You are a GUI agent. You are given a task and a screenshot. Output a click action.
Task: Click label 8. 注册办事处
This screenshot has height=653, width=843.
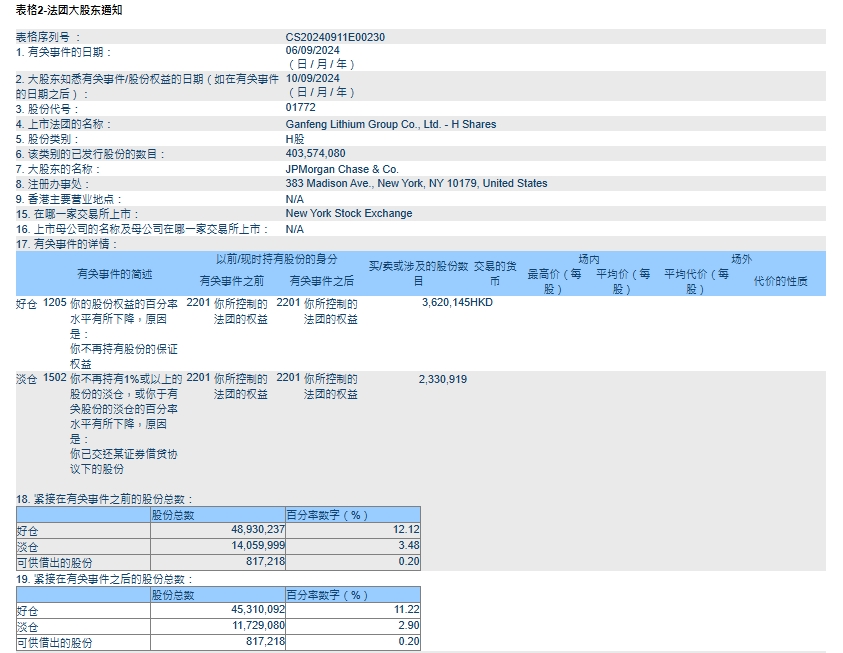53,184
